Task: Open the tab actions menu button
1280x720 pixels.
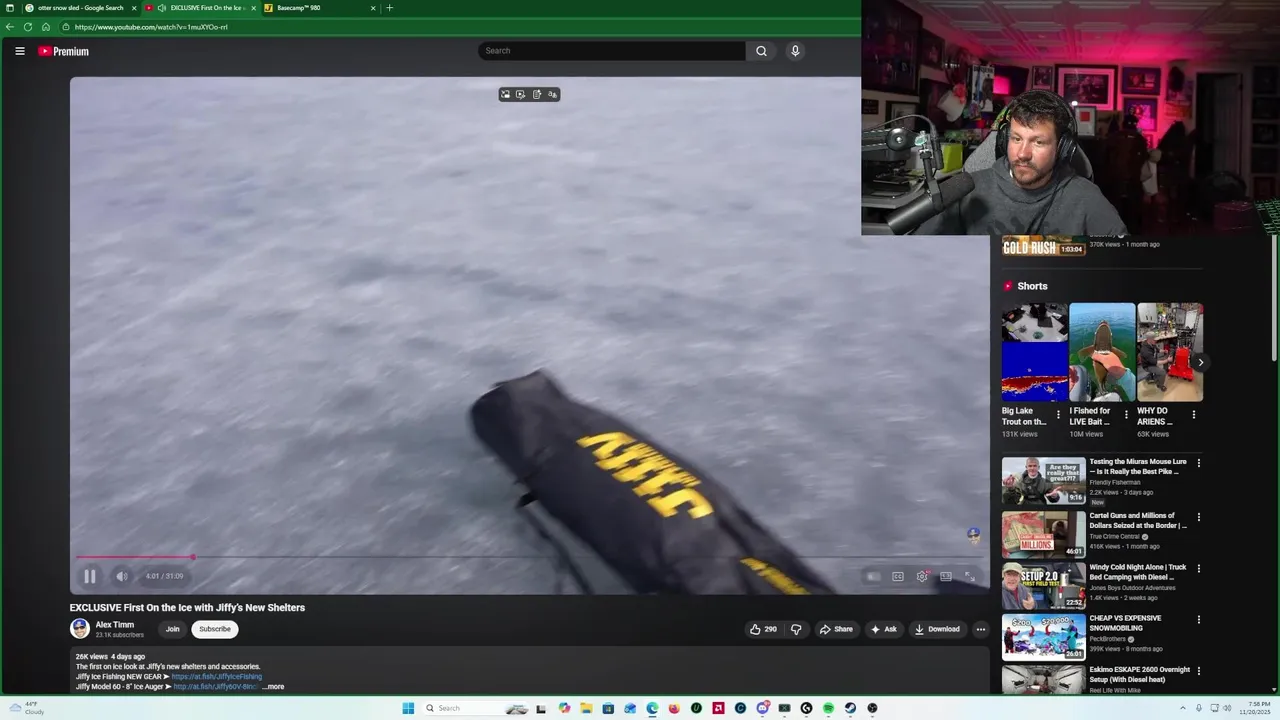Action: pos(9,8)
